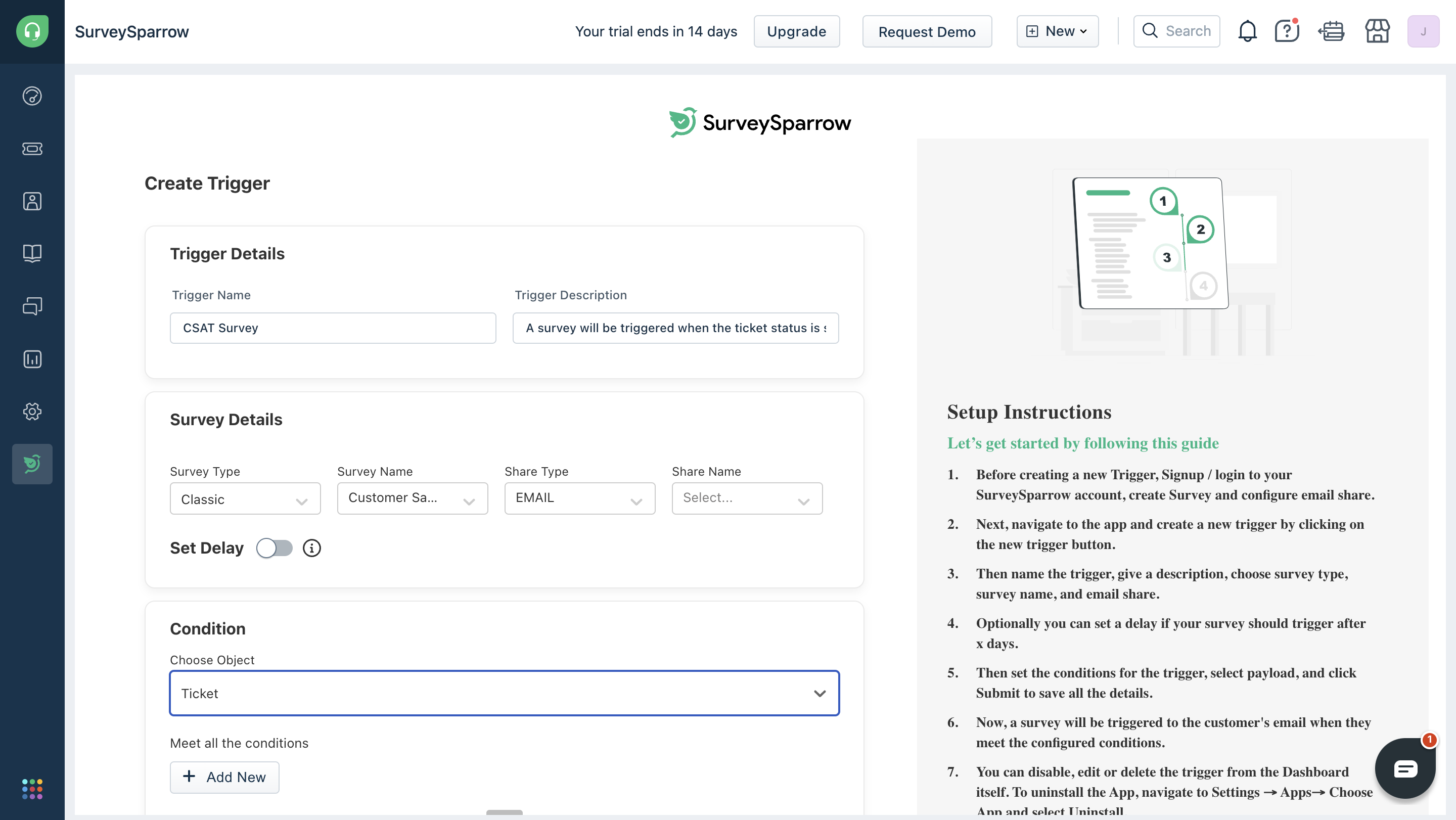Click the Trigger Name input field
This screenshot has height=820, width=1456.
[332, 328]
